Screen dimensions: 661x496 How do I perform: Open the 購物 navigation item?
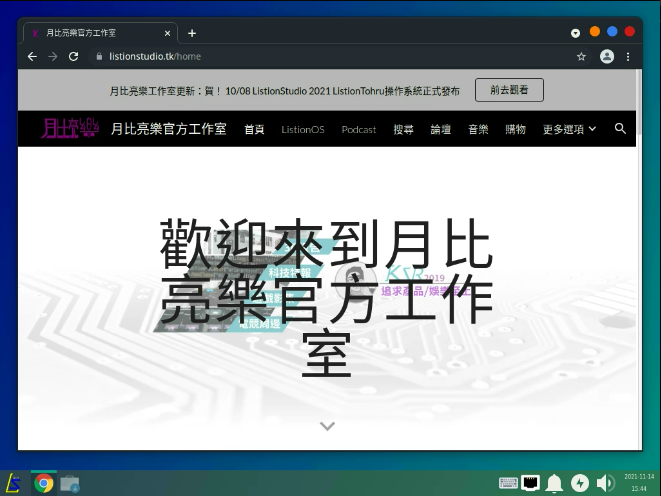pyautogui.click(x=516, y=129)
